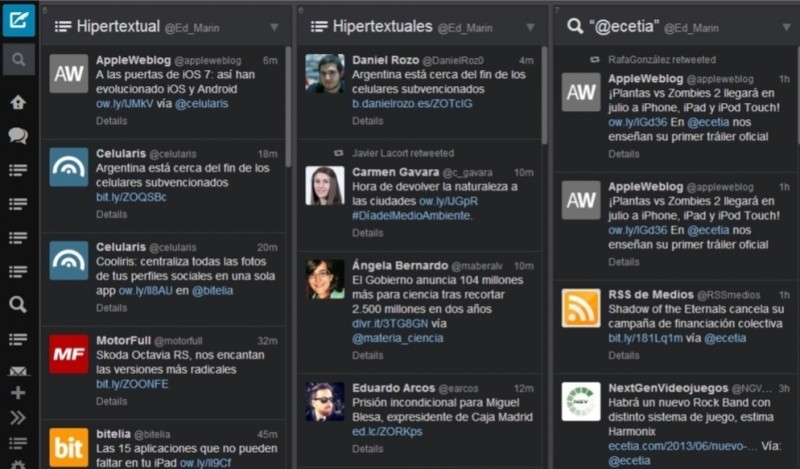Add a column with the plus icon

18,392
